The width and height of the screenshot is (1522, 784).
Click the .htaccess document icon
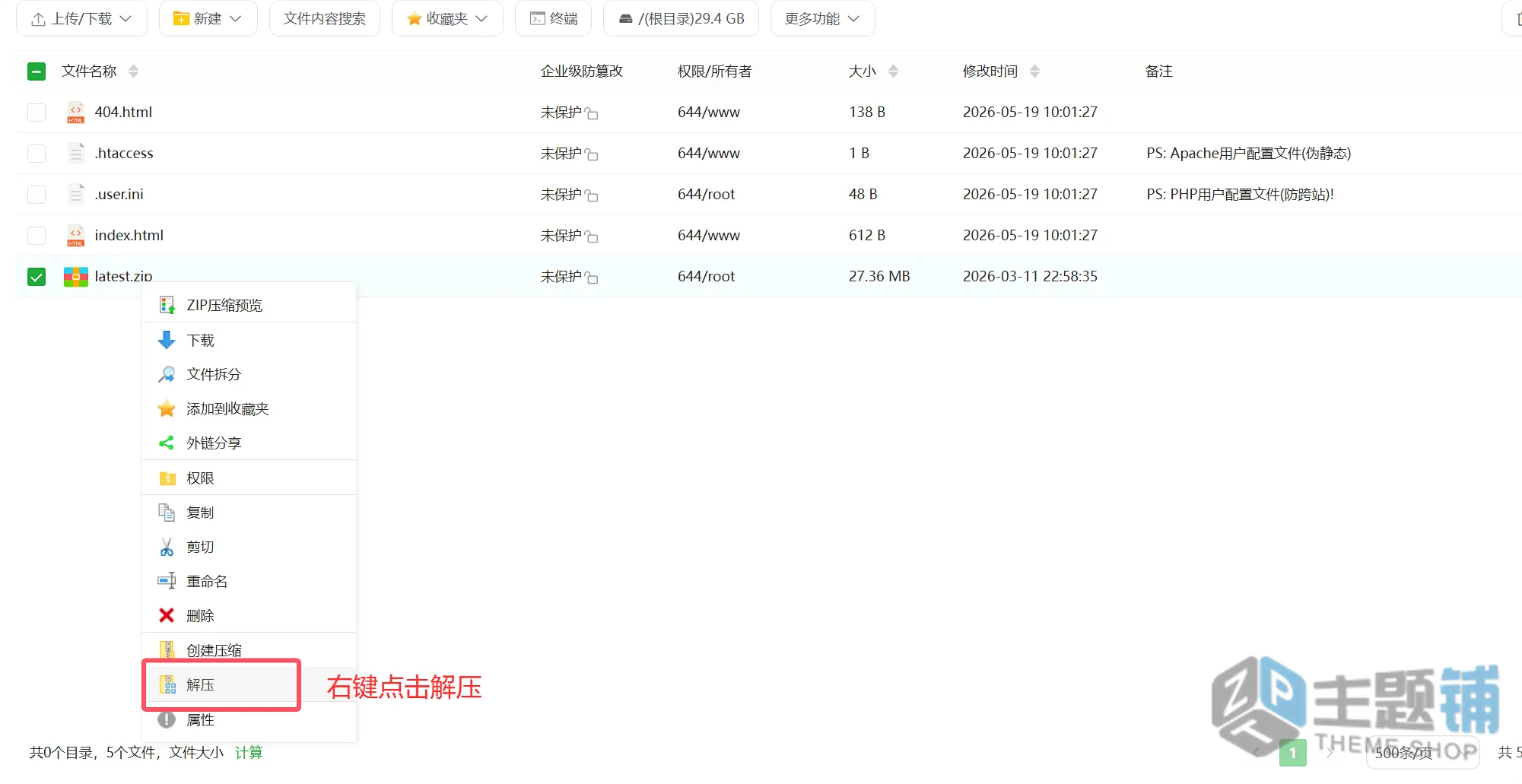click(x=76, y=153)
